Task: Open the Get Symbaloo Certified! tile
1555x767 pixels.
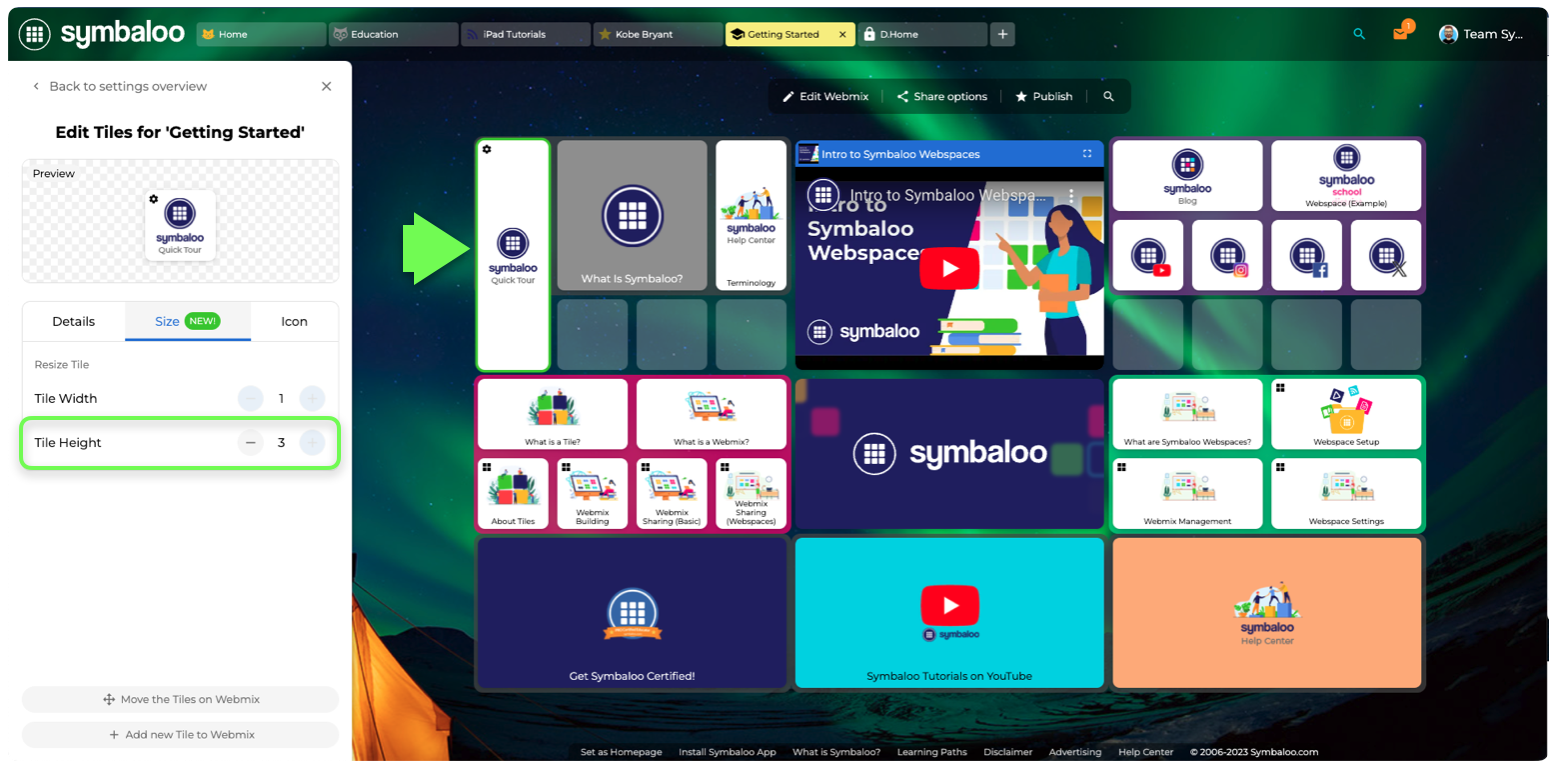Action: pos(632,613)
